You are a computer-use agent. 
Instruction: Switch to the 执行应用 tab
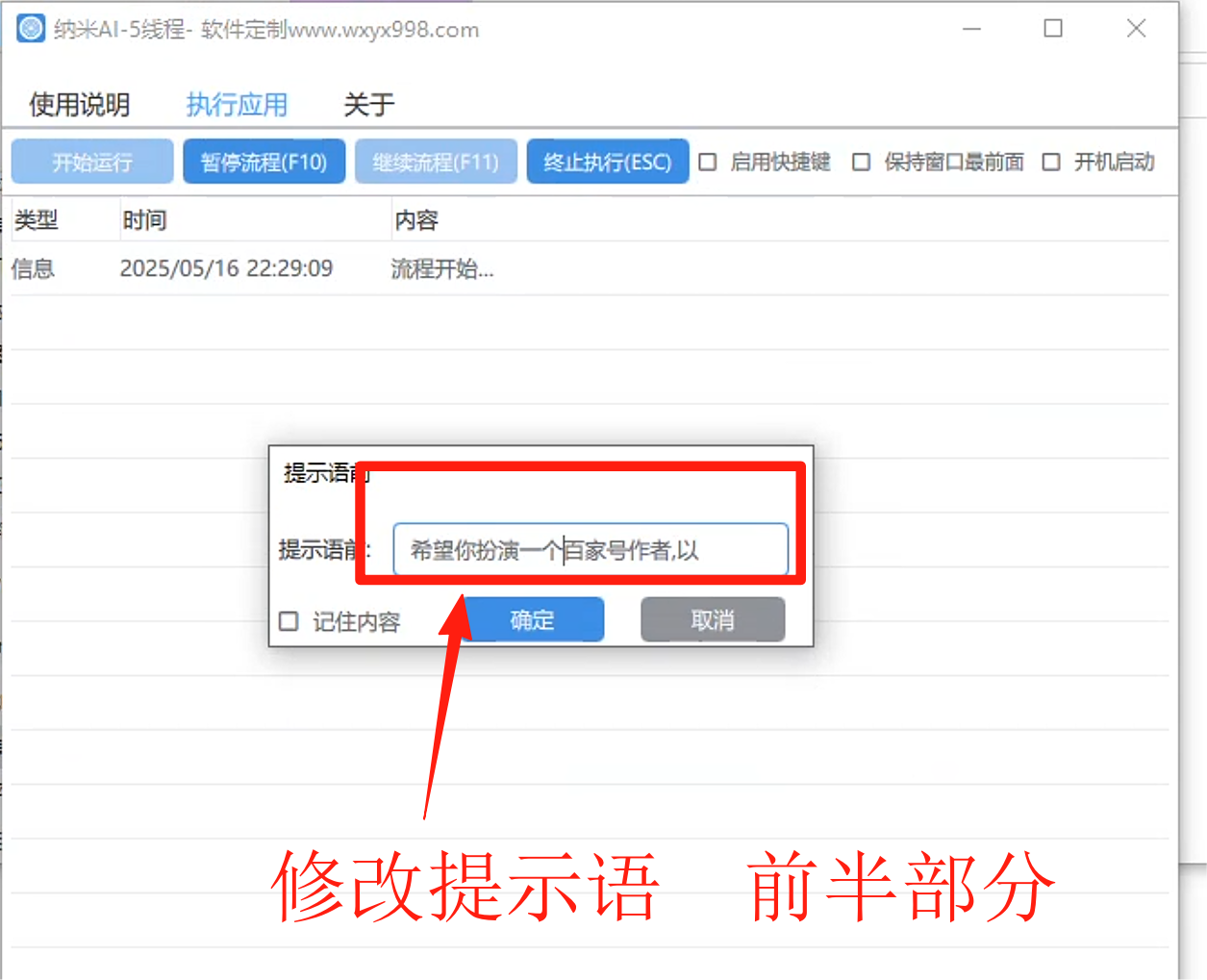[237, 104]
